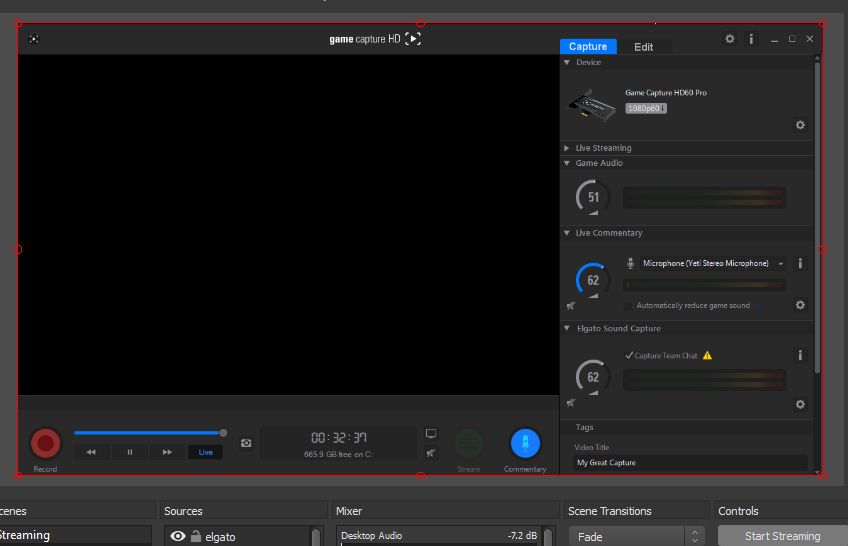Open Live Commentary settings gear

800,305
